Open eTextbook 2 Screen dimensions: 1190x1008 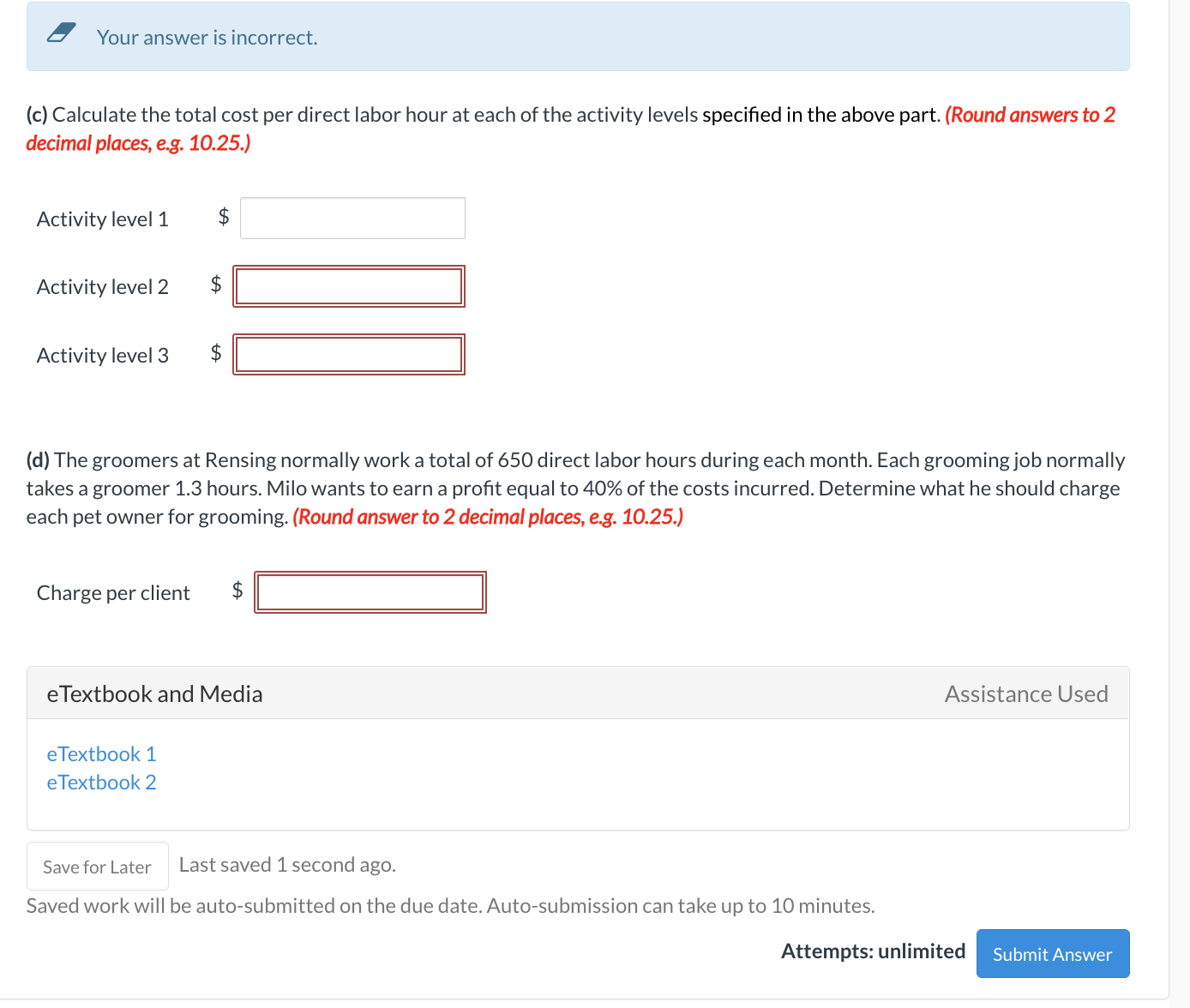(x=100, y=783)
